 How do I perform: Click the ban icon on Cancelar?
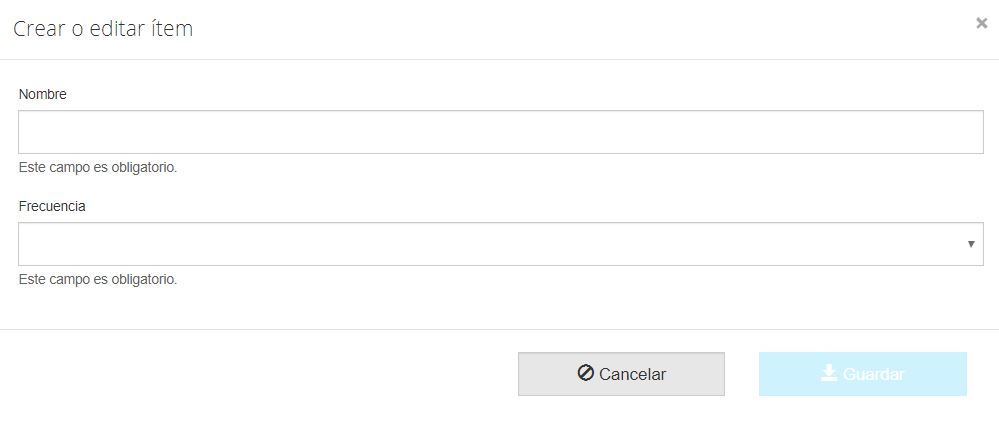point(586,373)
